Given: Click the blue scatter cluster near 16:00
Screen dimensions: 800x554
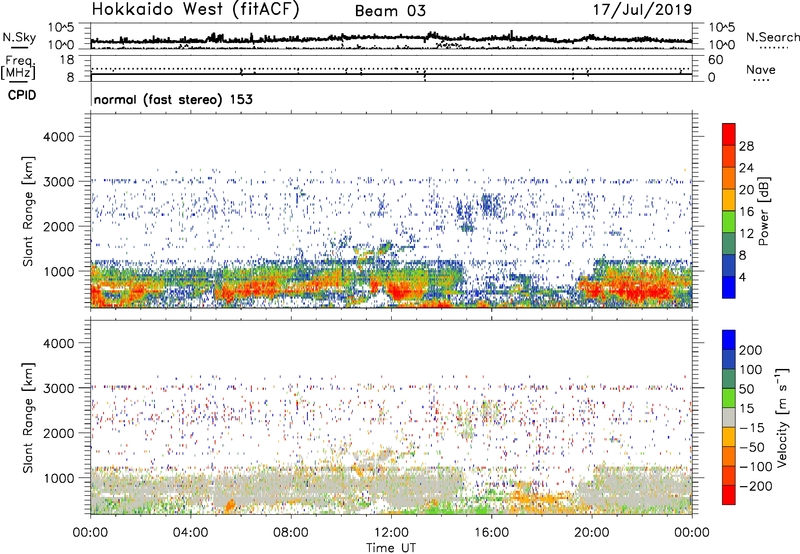Looking at the screenshot, I should [x=491, y=205].
